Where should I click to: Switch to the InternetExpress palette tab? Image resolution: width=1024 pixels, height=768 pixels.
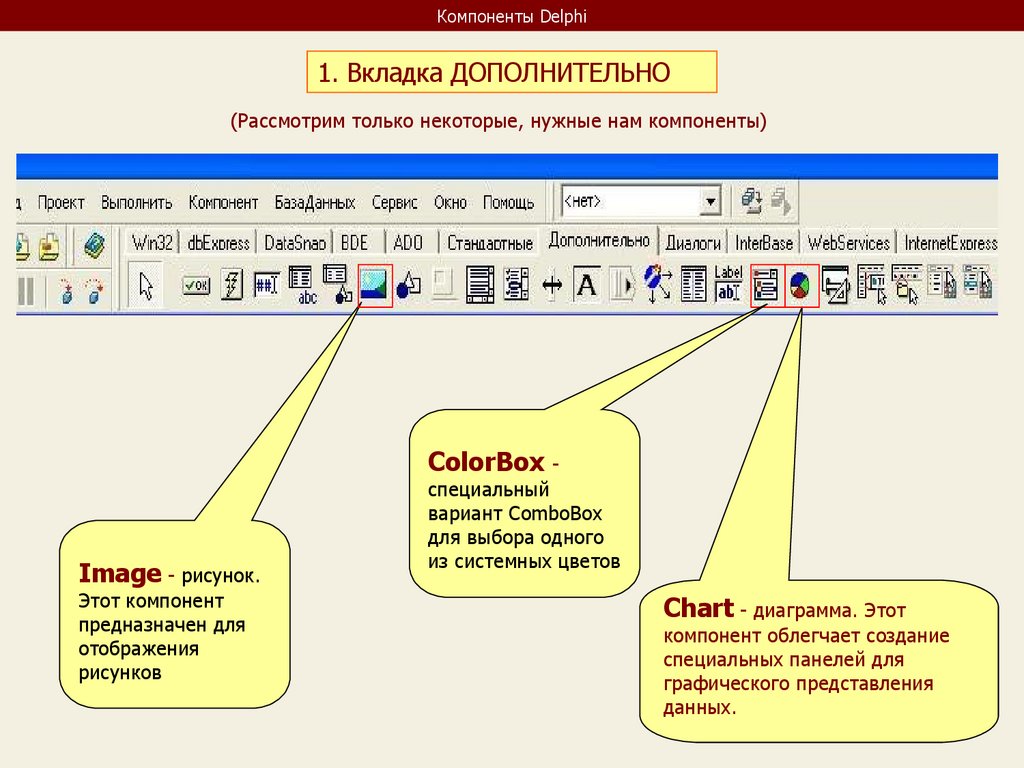coord(950,243)
